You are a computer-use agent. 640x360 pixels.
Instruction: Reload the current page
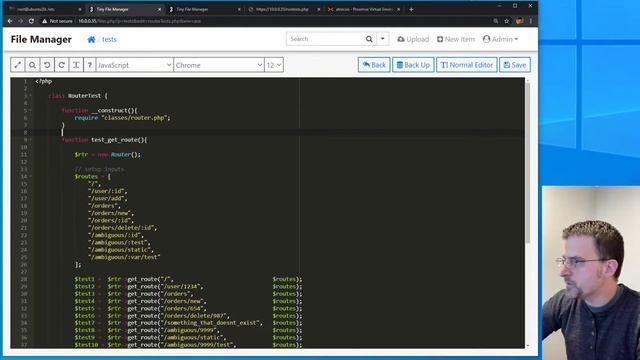[31, 21]
